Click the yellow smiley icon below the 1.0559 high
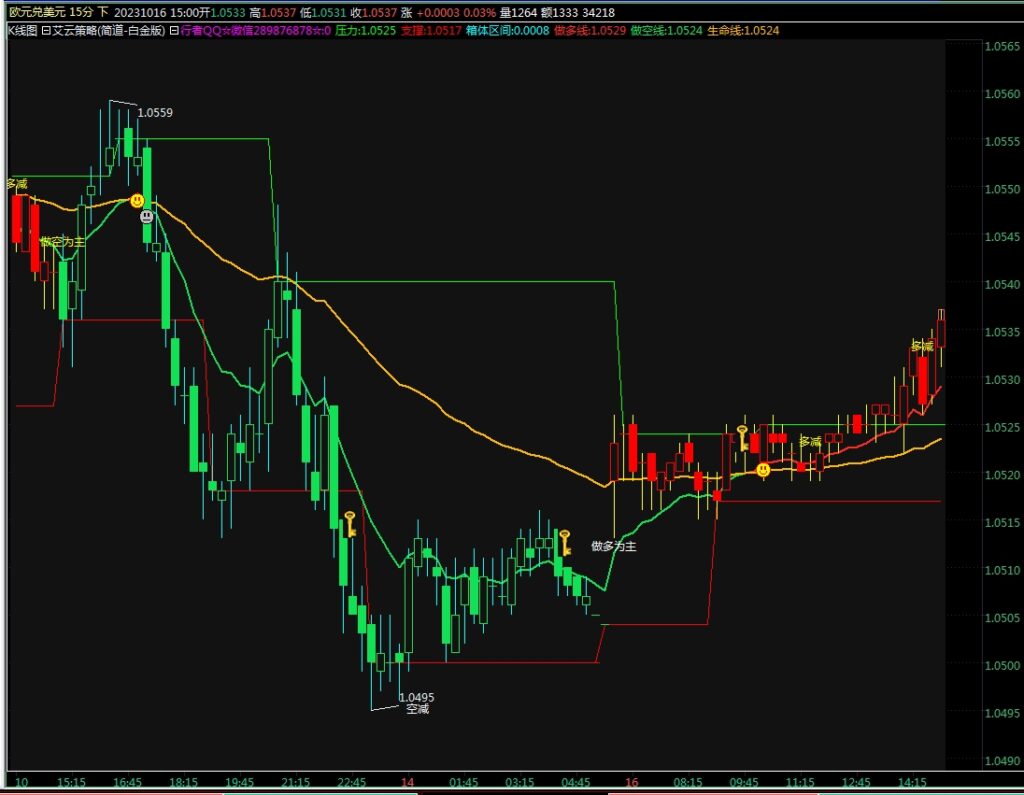The image size is (1024, 795). tap(137, 201)
